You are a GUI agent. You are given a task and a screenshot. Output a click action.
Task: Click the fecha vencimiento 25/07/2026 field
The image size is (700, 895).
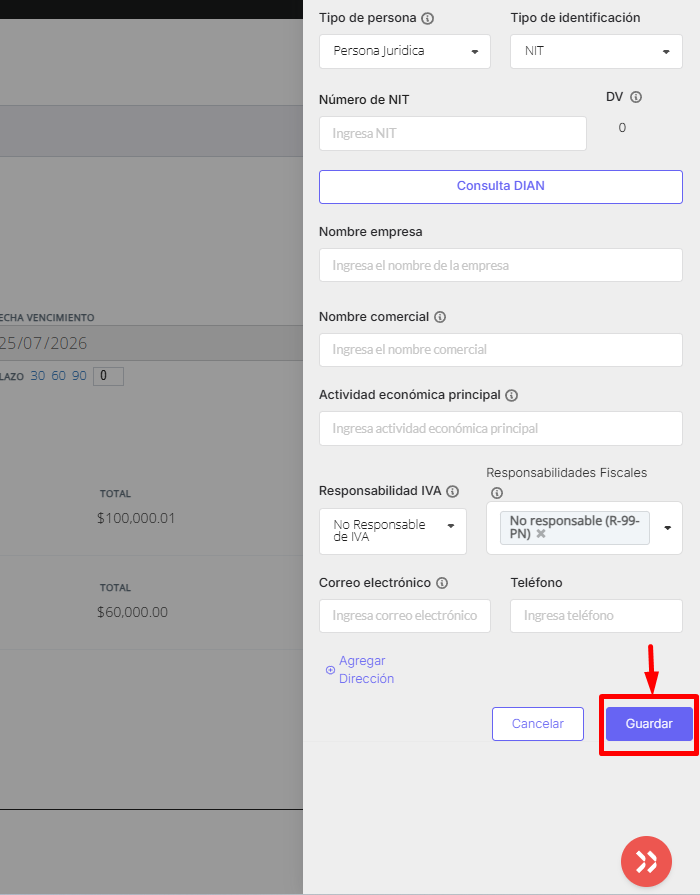pos(151,343)
